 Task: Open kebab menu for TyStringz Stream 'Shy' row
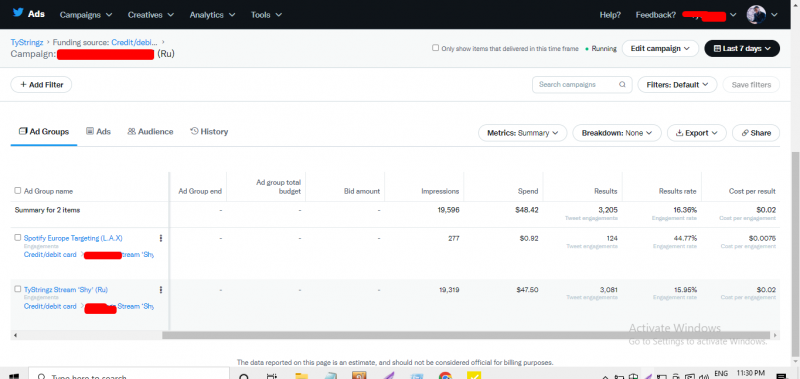pyautogui.click(x=161, y=290)
